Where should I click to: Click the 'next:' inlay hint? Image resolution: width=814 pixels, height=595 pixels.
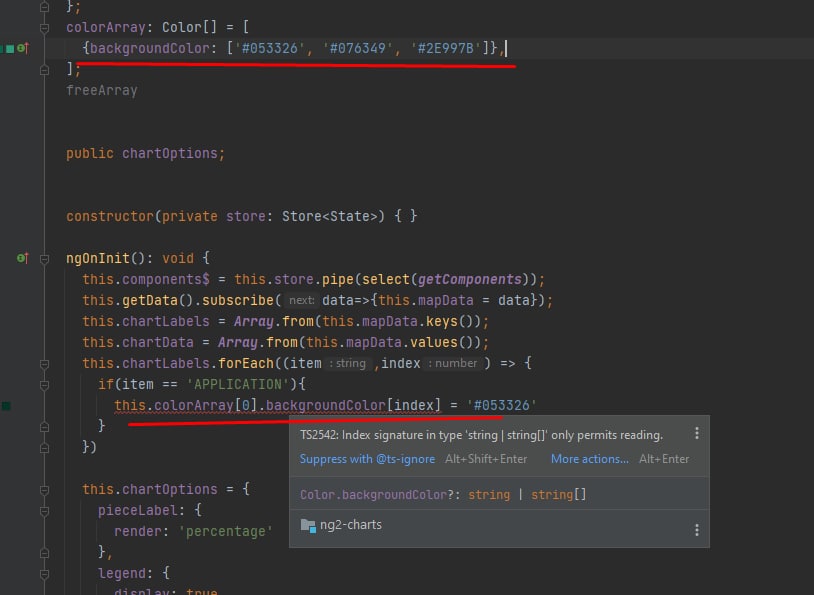coord(302,301)
